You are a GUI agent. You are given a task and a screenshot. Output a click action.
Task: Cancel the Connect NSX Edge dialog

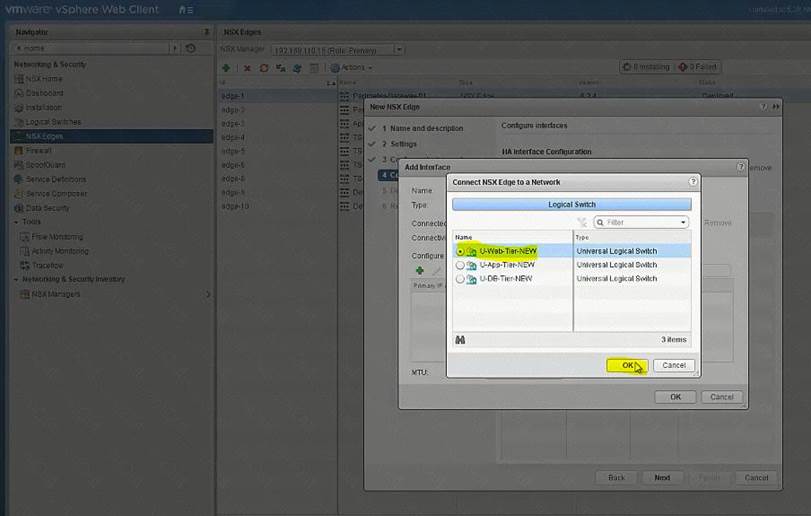(673, 365)
